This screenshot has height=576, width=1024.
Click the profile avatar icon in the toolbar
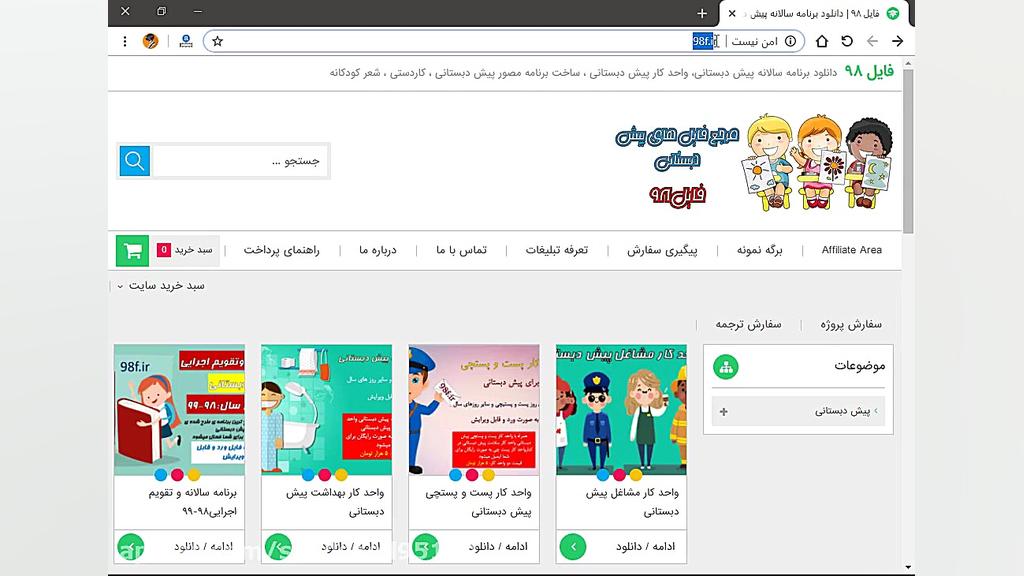[152, 41]
